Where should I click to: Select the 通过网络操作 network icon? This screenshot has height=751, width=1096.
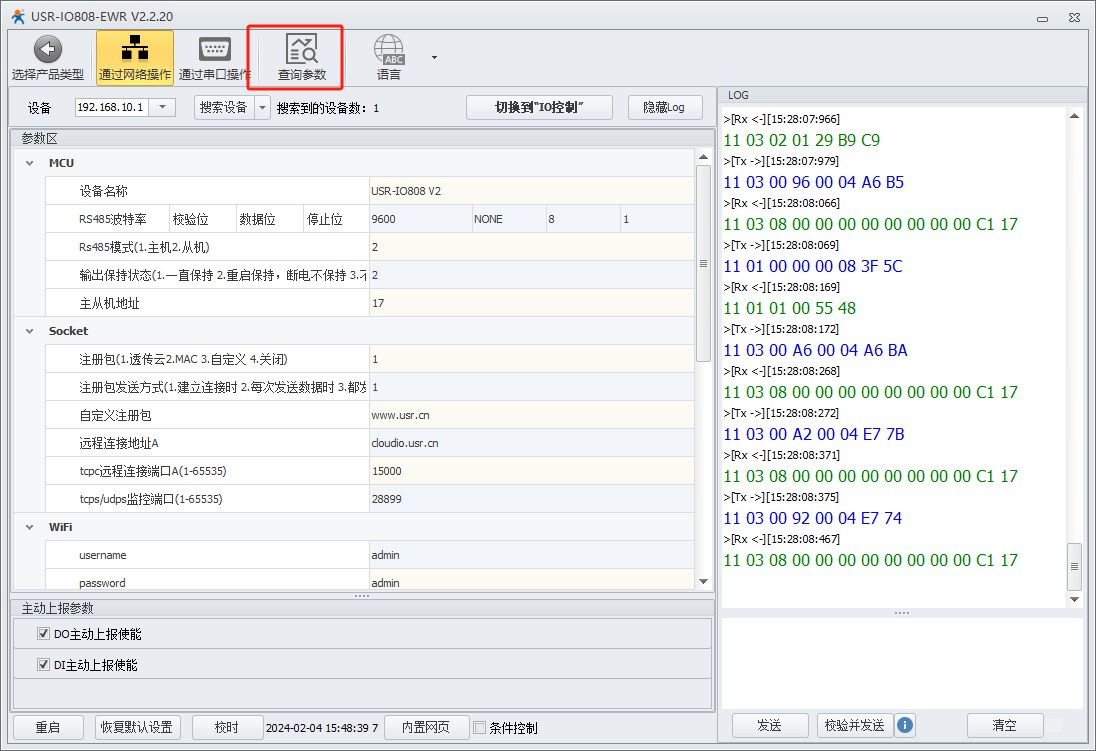(134, 50)
